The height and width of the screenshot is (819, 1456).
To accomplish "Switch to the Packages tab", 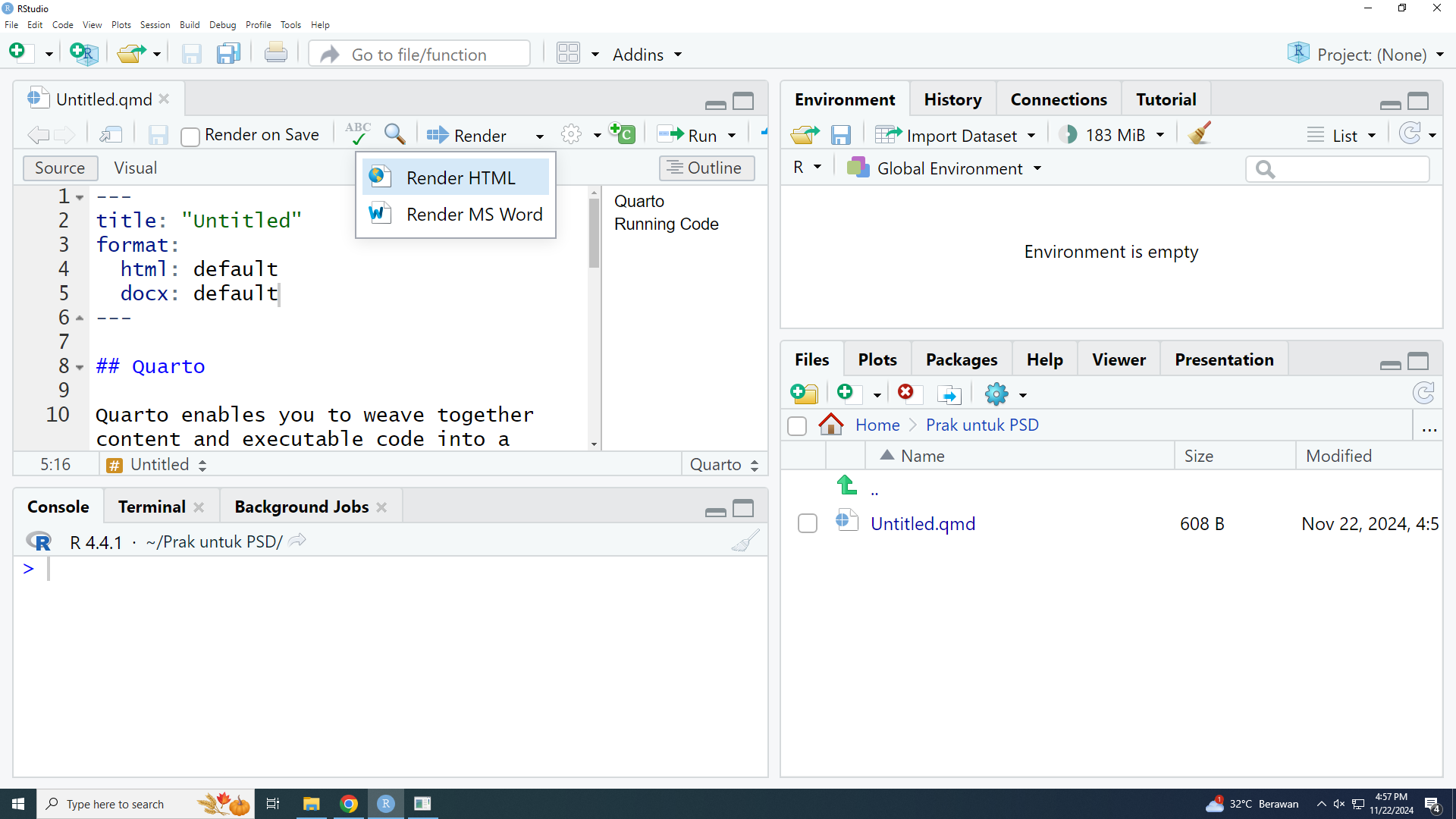I will coord(961,359).
